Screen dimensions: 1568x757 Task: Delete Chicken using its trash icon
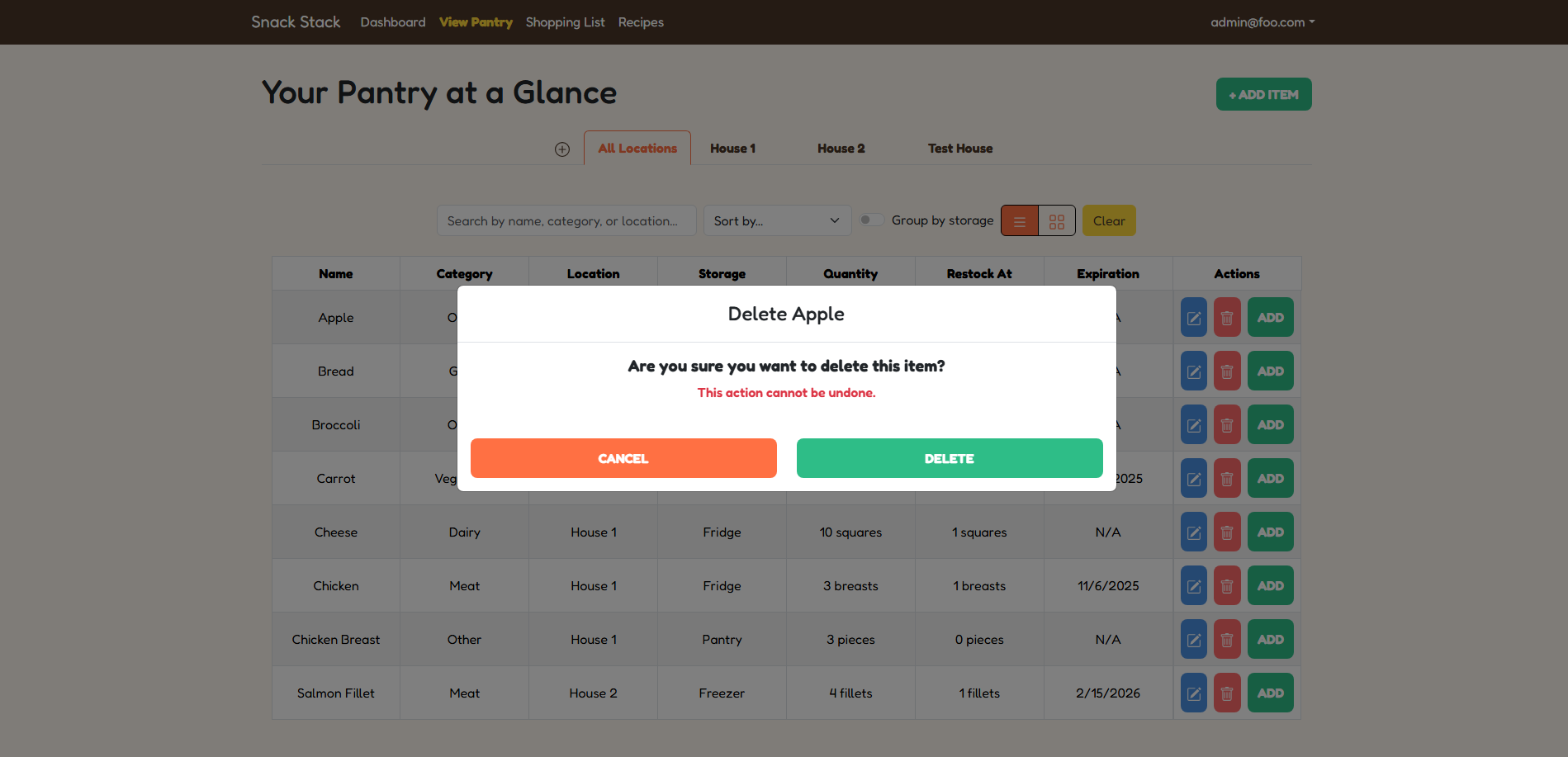[1226, 586]
